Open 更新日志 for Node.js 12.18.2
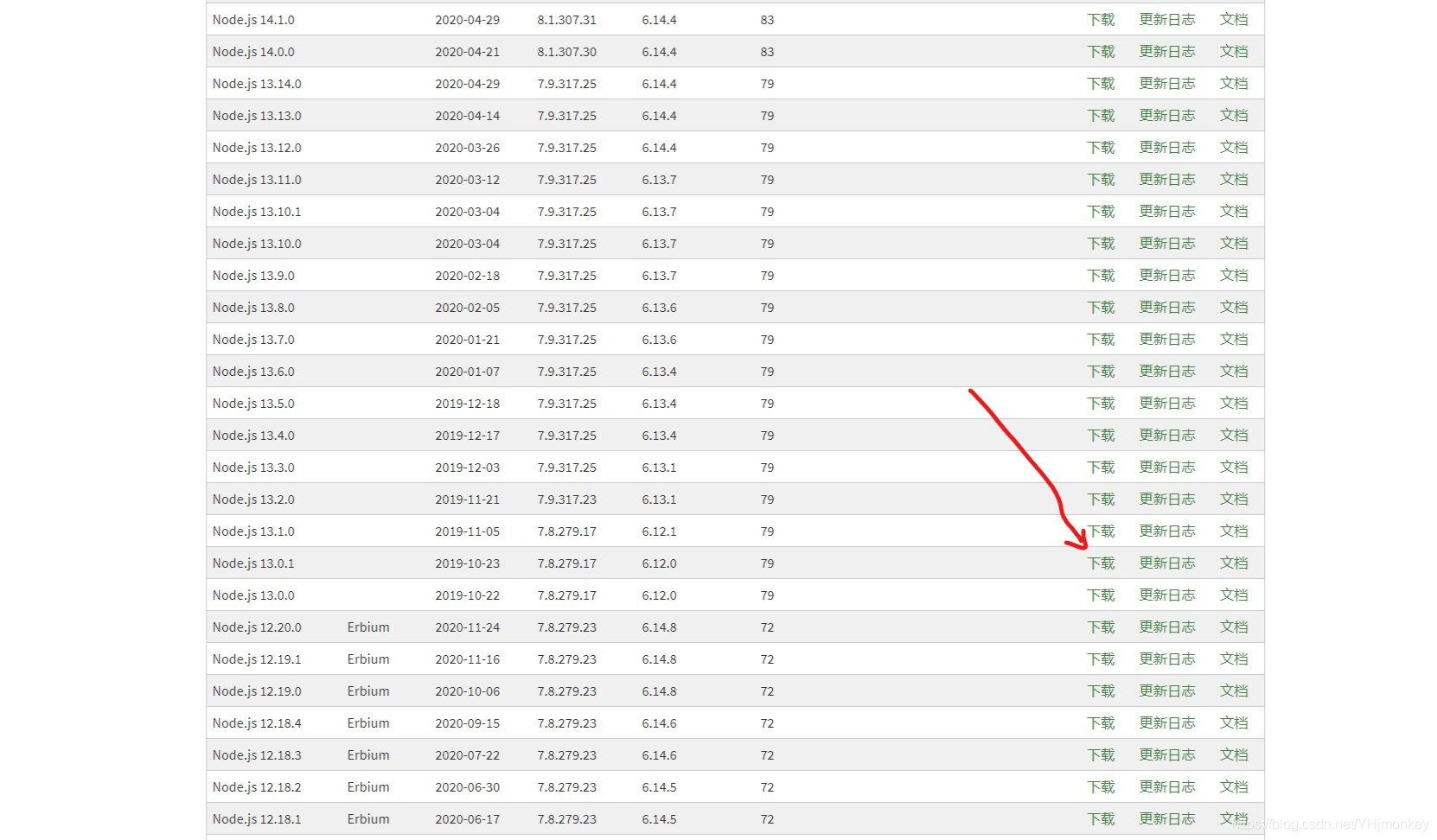This screenshot has width=1437, height=840. 1167,787
